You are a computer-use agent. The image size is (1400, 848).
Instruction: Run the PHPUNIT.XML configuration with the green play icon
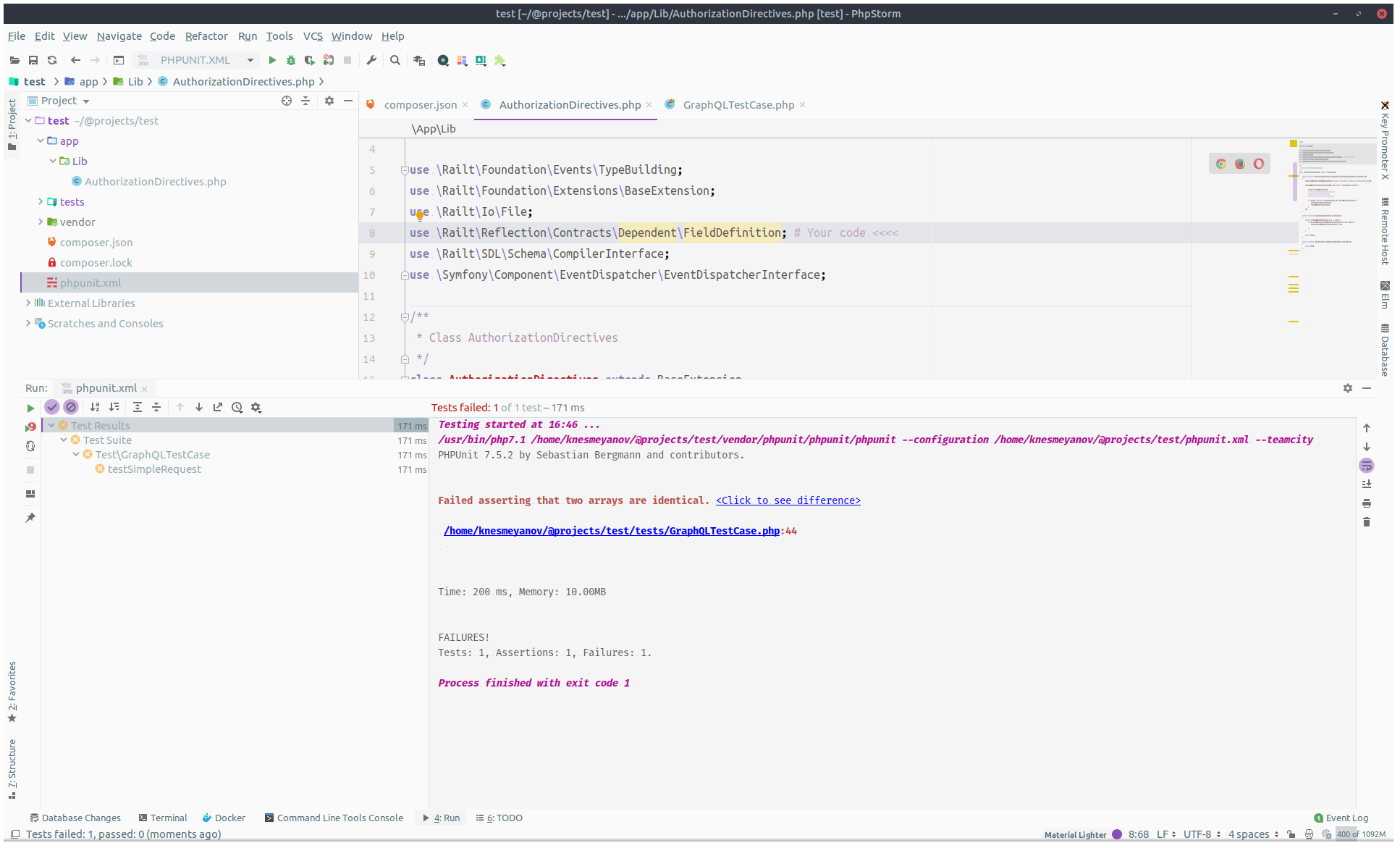click(272, 60)
